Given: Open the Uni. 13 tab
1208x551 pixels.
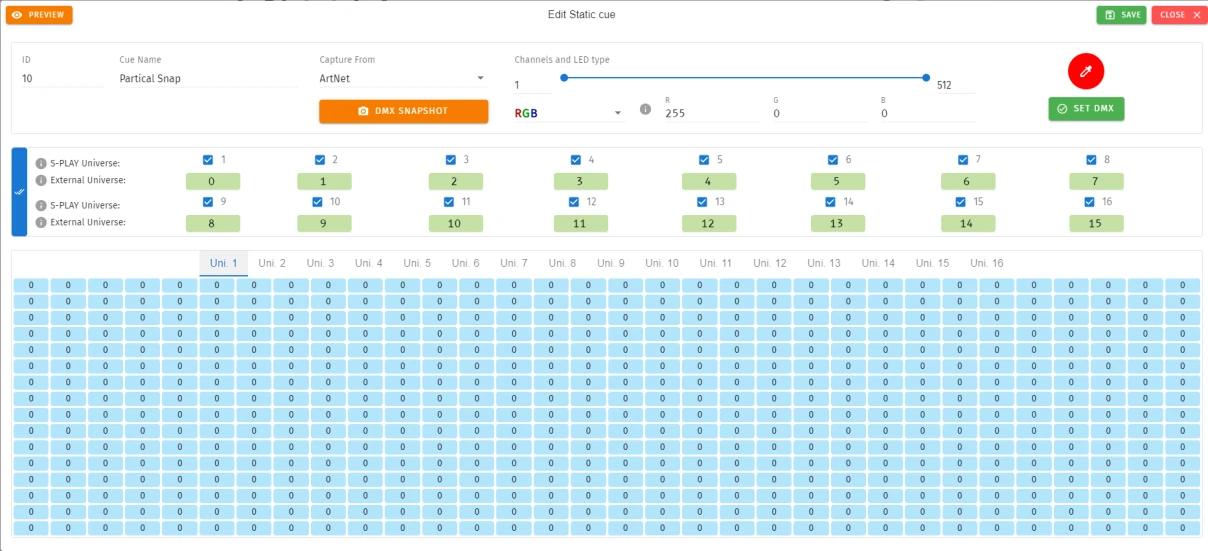Looking at the screenshot, I should 824,263.
